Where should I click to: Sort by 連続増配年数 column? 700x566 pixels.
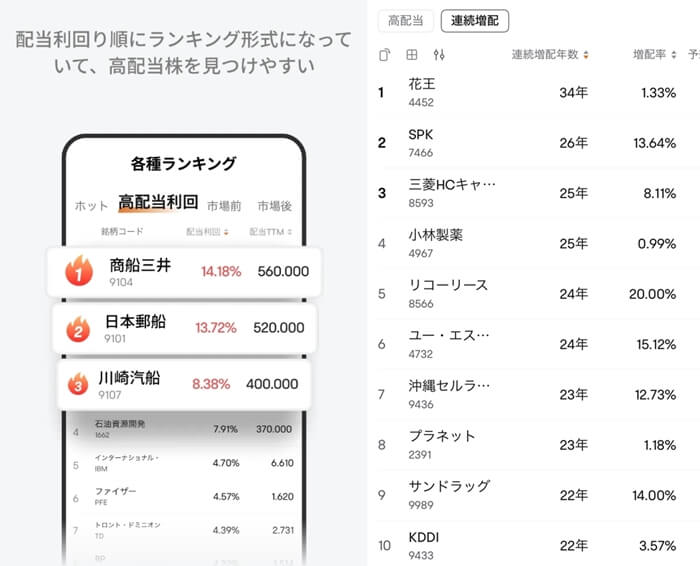(550, 54)
